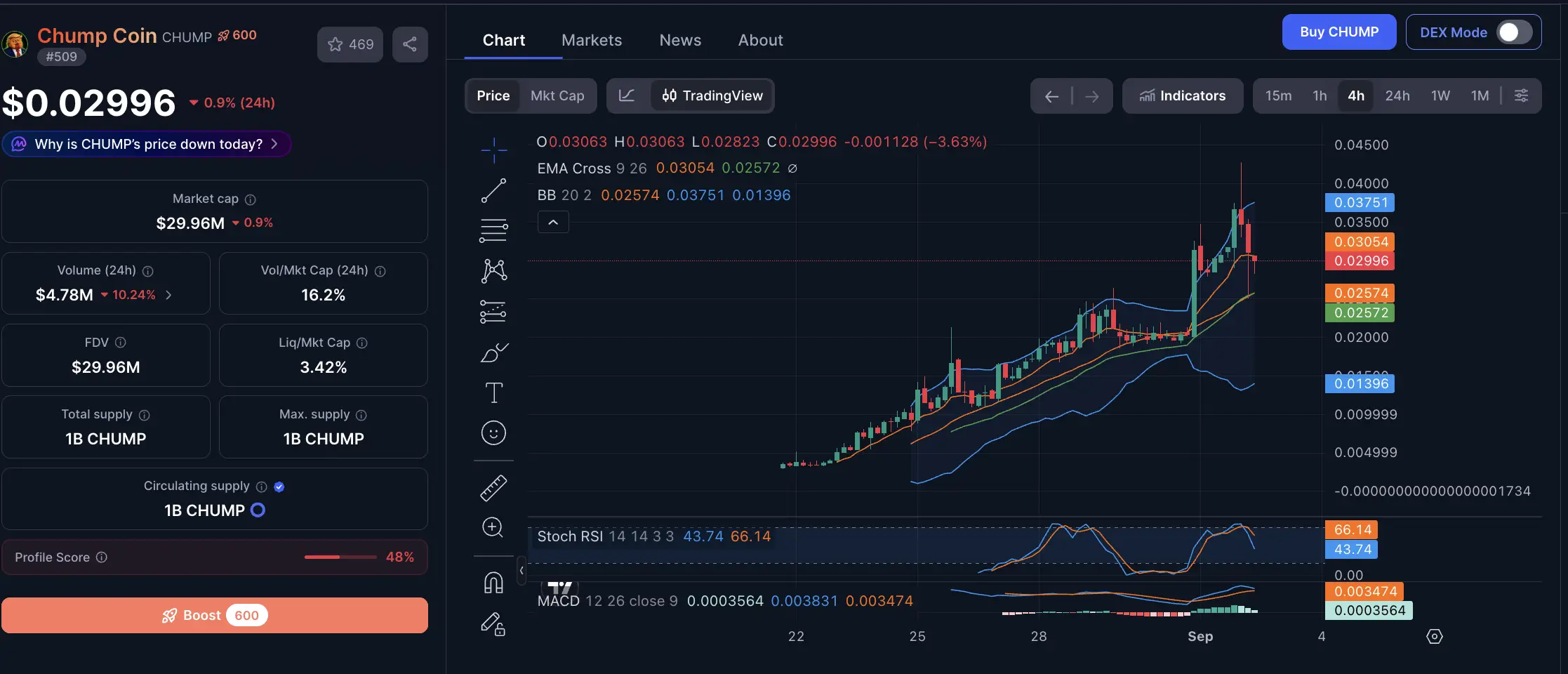Click the Profile Score progress bar
The image size is (1568, 674).
click(x=340, y=557)
